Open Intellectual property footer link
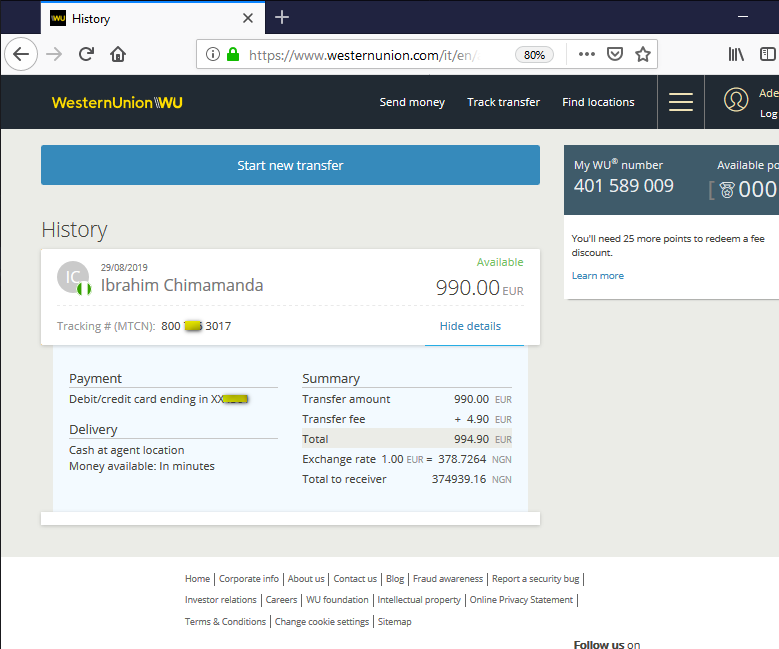This screenshot has width=779, height=649. click(419, 600)
